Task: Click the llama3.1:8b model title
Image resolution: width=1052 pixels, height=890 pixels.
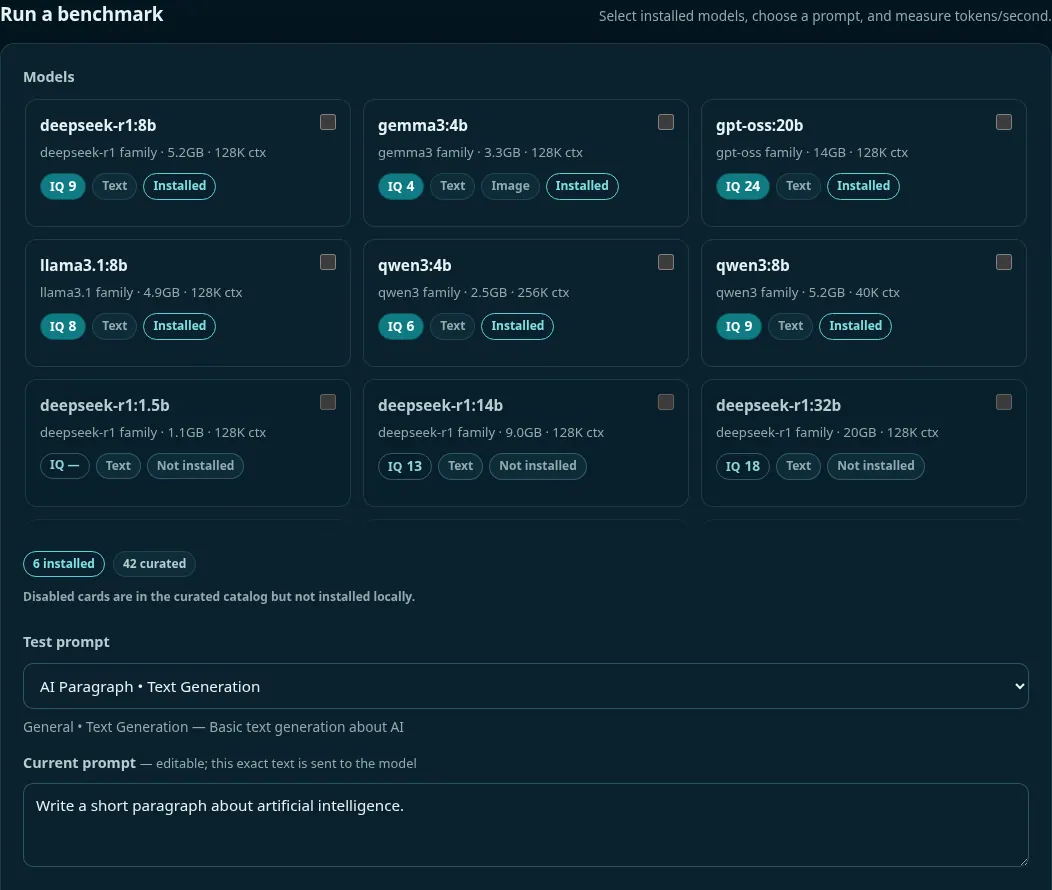Action: click(84, 266)
